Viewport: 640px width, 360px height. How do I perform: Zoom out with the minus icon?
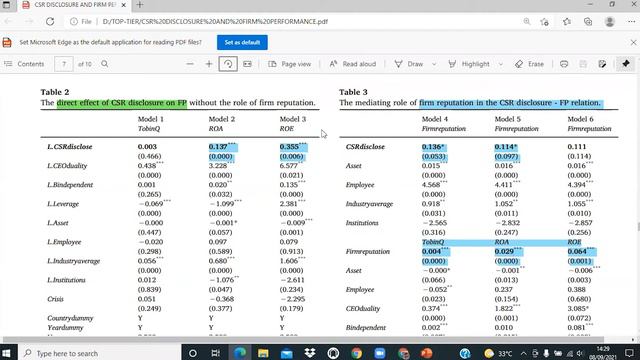coord(190,64)
